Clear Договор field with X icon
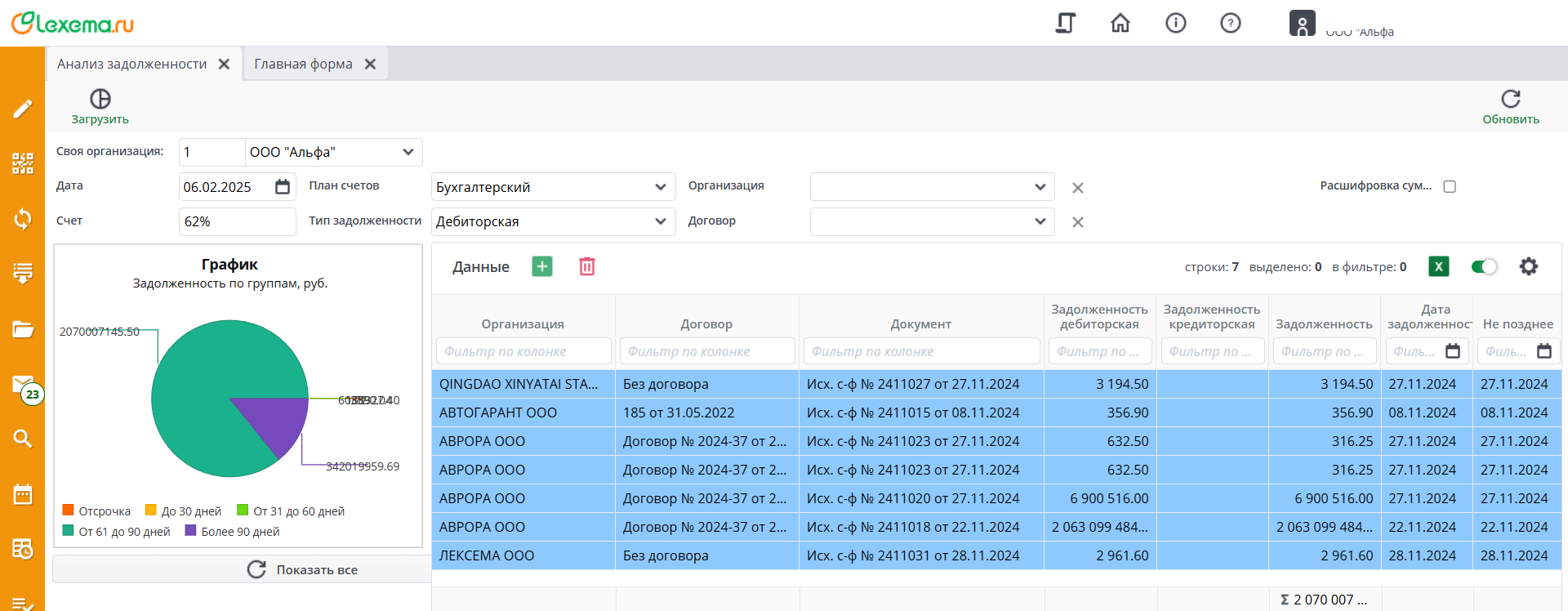The image size is (1568, 611). [x=1078, y=222]
